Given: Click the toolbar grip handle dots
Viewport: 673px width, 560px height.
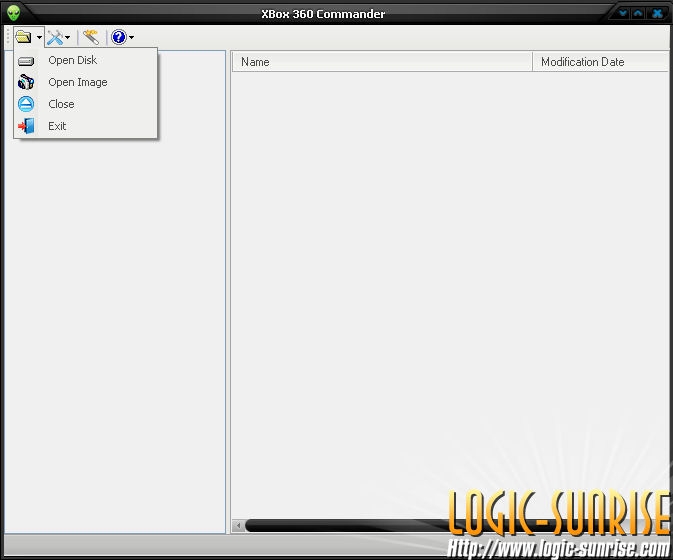Looking at the screenshot, I should 8,37.
